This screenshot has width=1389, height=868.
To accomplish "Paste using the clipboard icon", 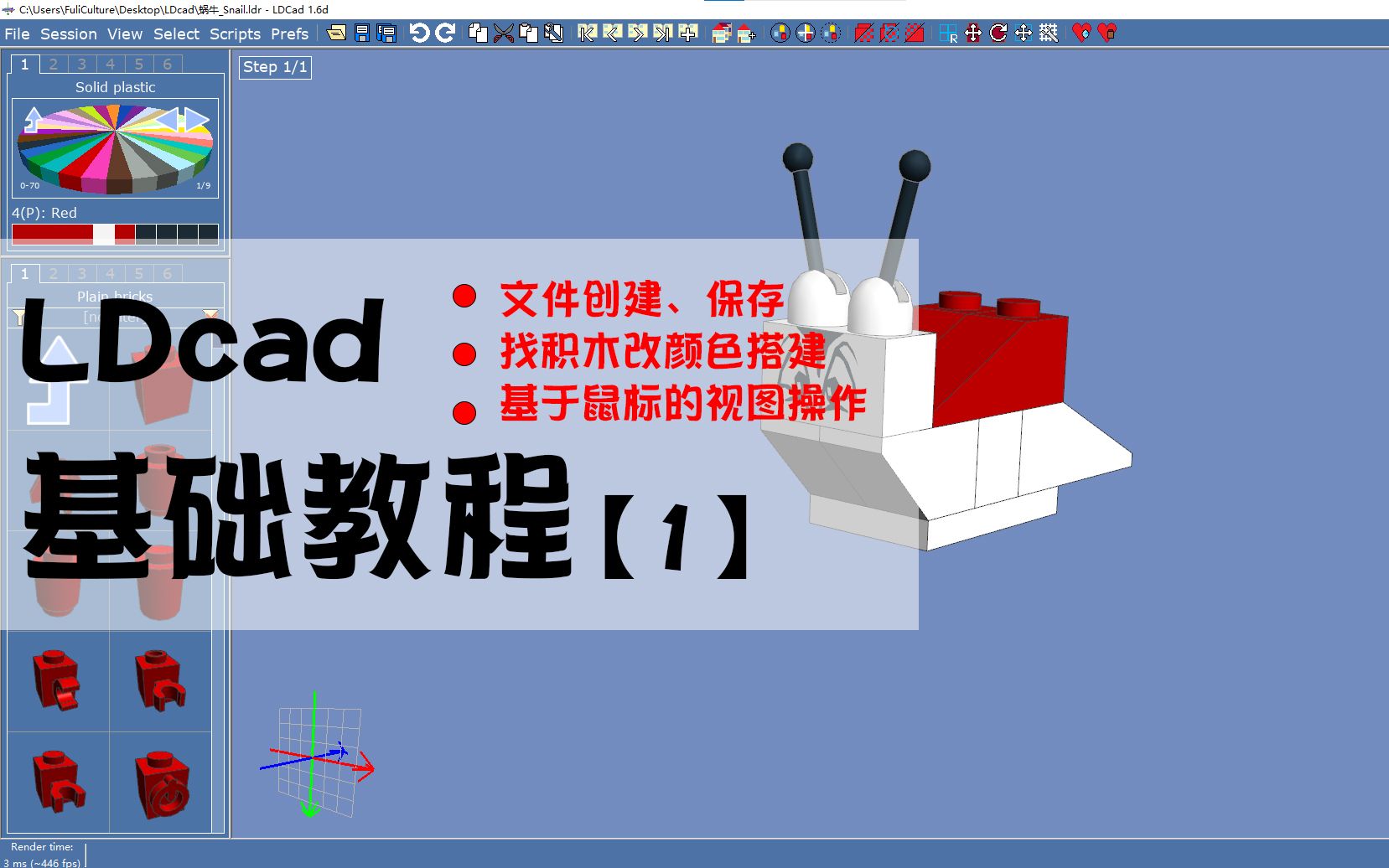I will point(528,33).
